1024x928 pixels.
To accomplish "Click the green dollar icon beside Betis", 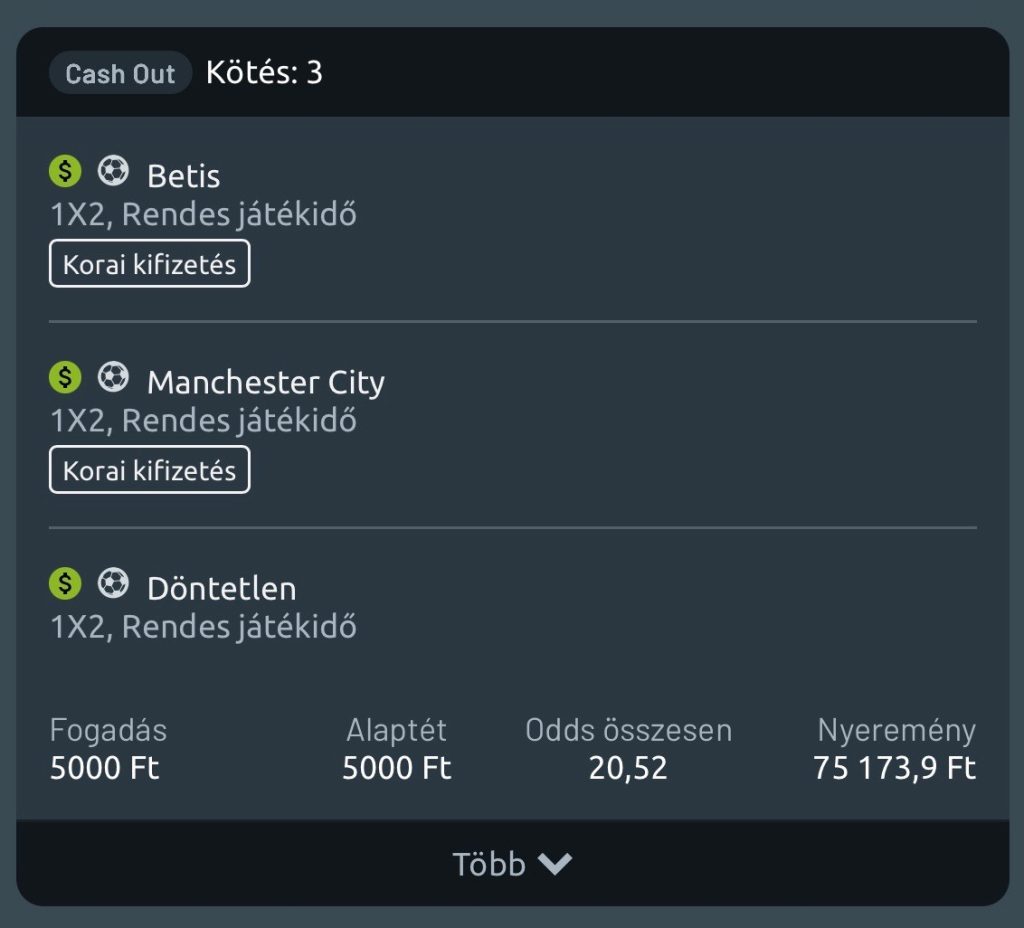I will click(x=65, y=171).
